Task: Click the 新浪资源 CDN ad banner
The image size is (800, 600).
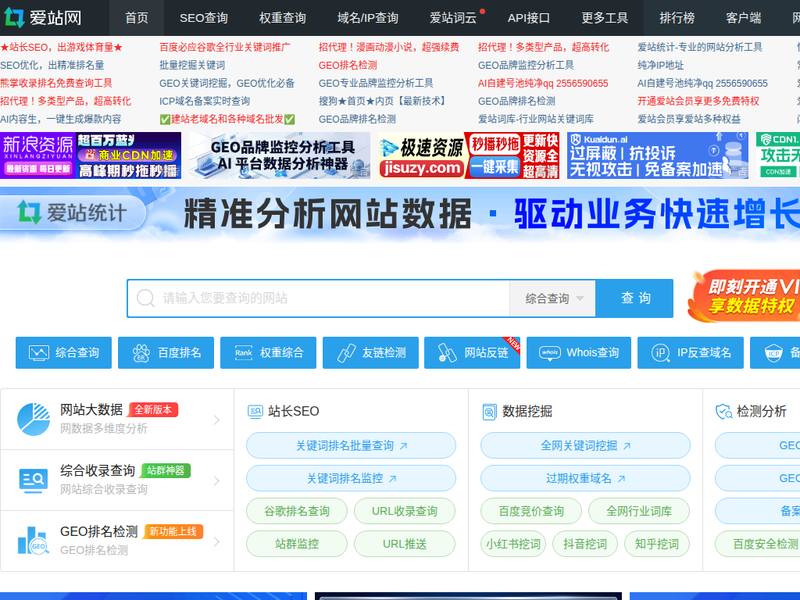Action: tap(90, 155)
